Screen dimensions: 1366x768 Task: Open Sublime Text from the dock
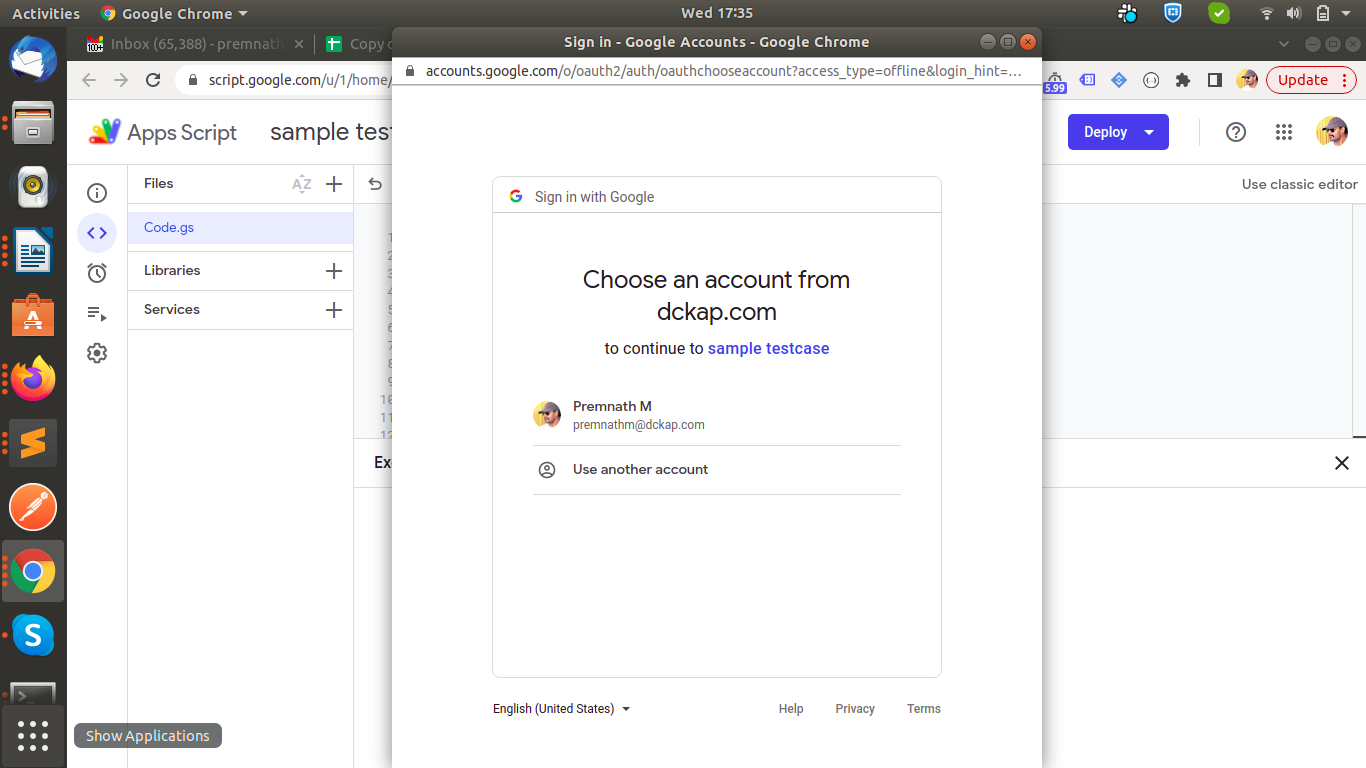click(x=33, y=443)
